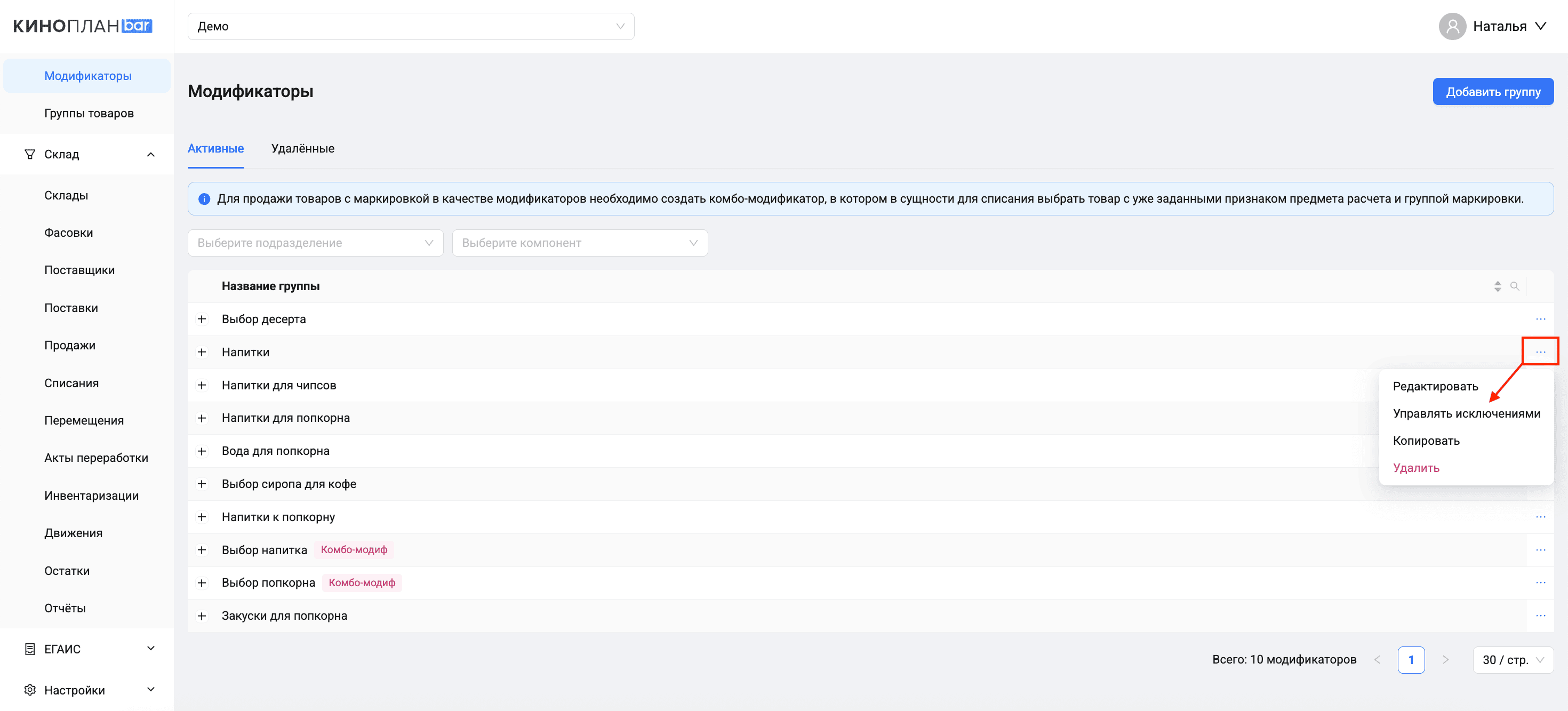Open the three-dots menu for Закуски для попкорна

(1540, 616)
